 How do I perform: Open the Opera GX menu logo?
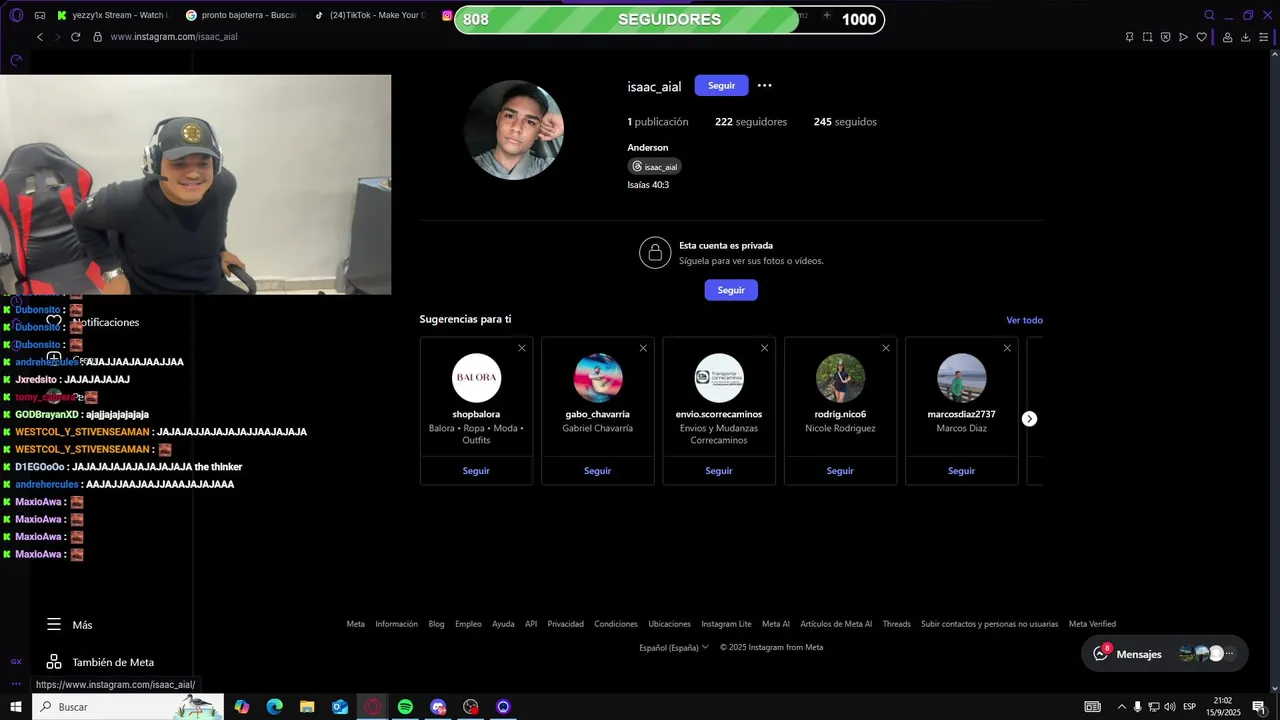(x=16, y=15)
